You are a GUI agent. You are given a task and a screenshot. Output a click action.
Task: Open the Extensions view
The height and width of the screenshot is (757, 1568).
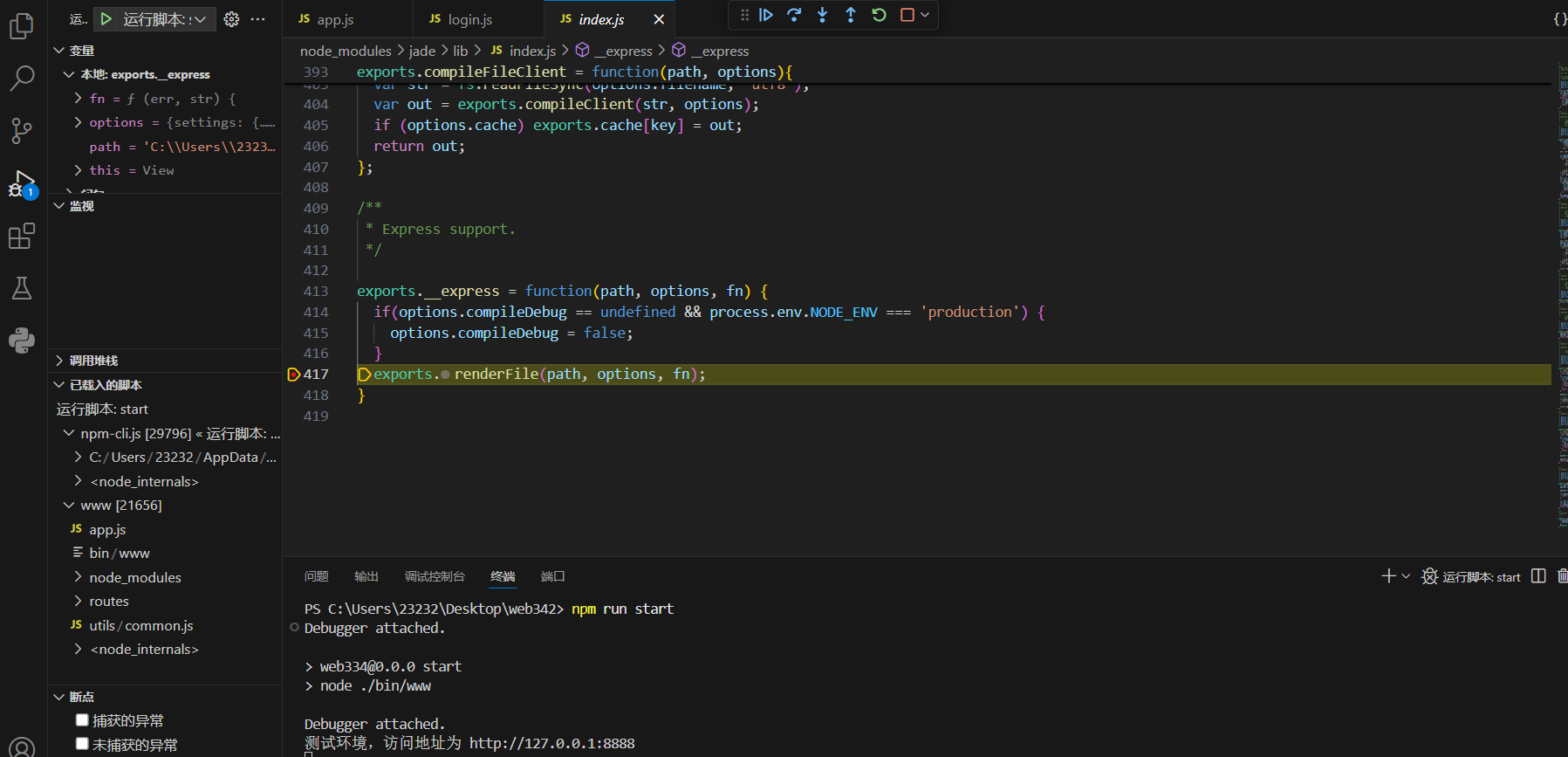[22, 236]
